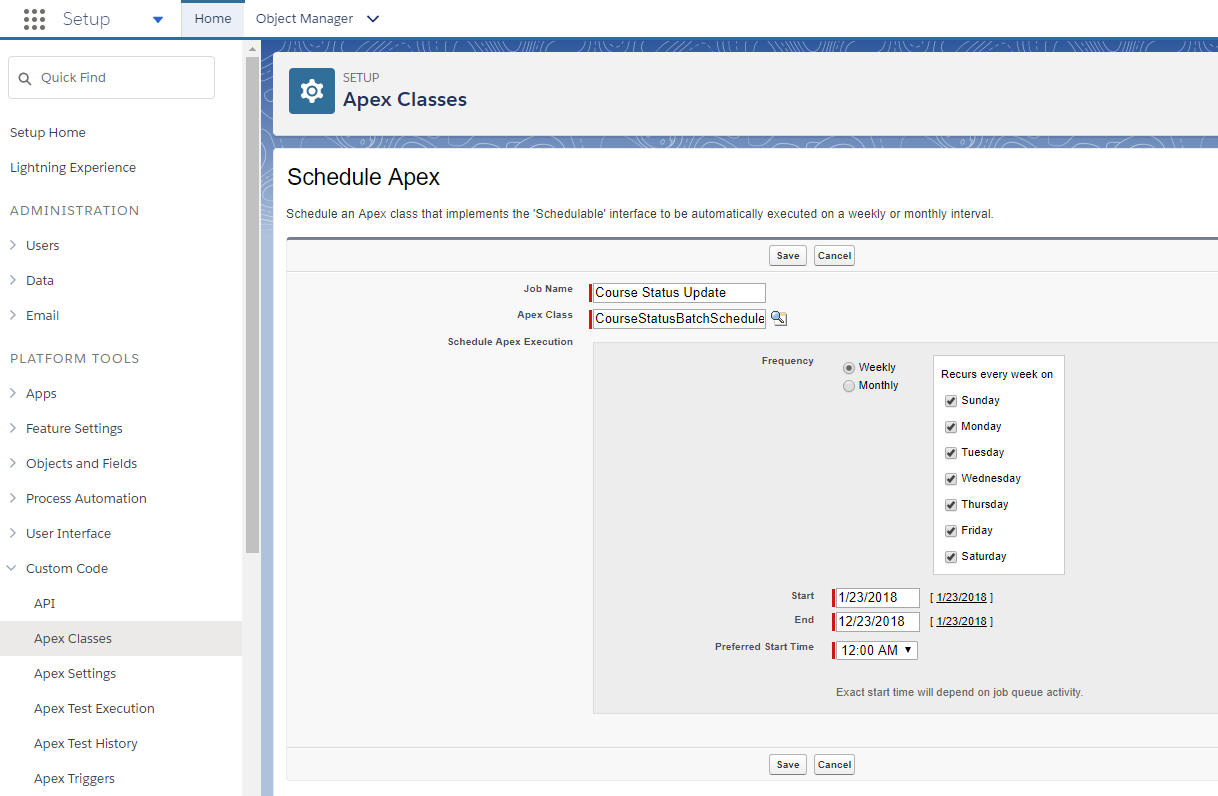Open Apex Test Execution in sidebar
Viewport: 1218px width, 796px height.
pos(94,708)
